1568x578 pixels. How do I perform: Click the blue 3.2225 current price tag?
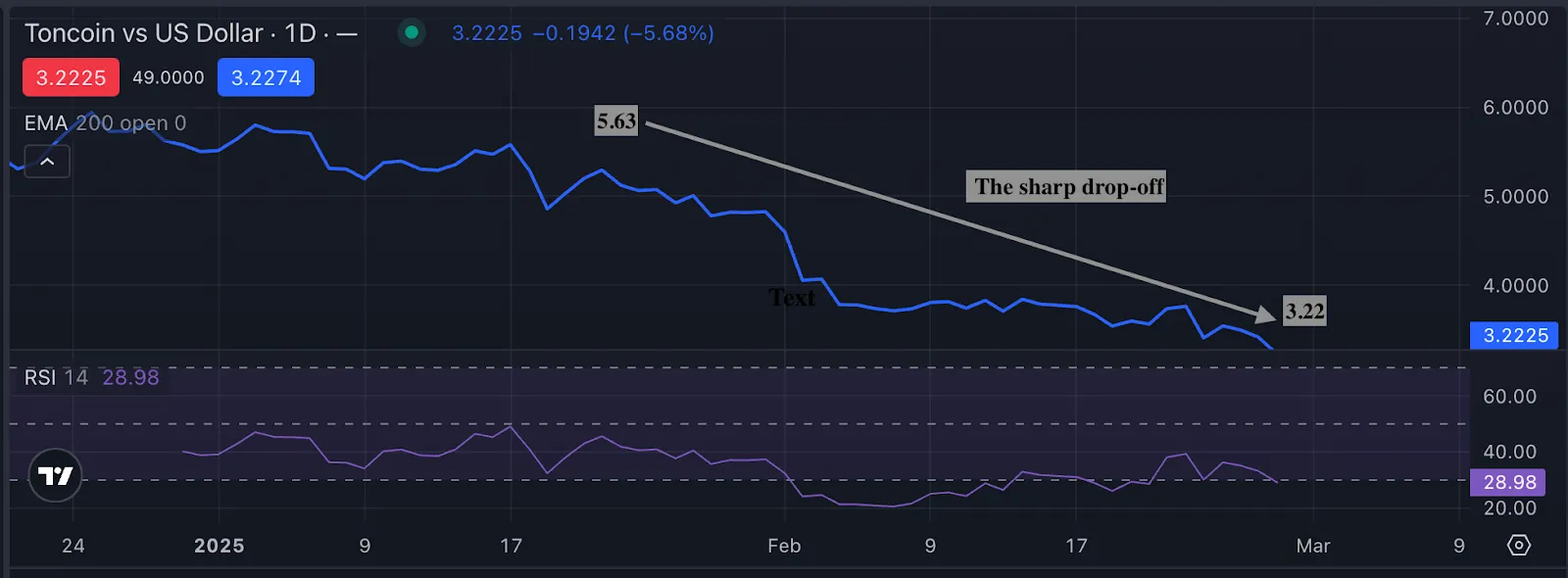(x=1514, y=336)
